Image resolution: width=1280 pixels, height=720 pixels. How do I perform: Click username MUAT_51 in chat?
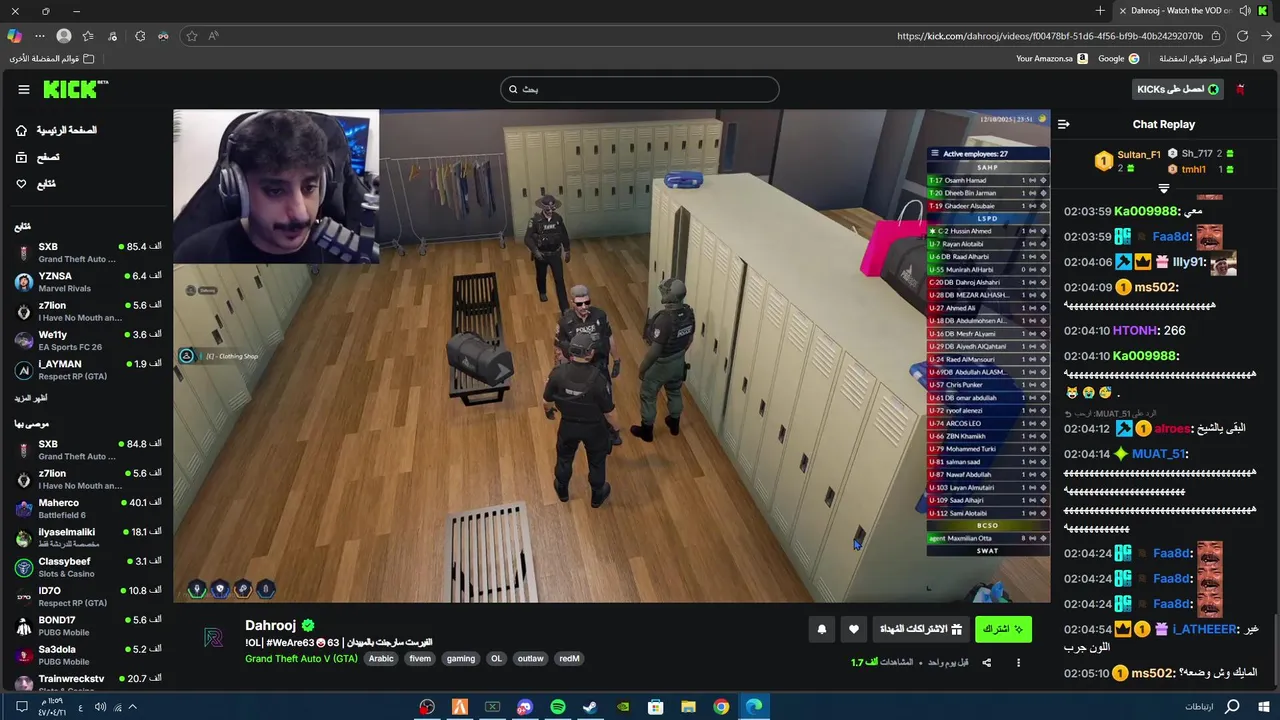pyautogui.click(x=1160, y=454)
